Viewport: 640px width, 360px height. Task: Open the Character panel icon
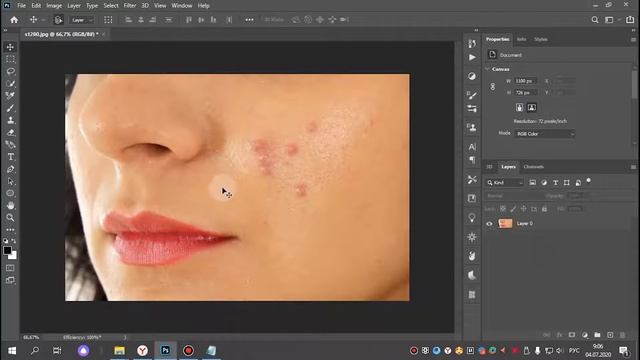472,147
